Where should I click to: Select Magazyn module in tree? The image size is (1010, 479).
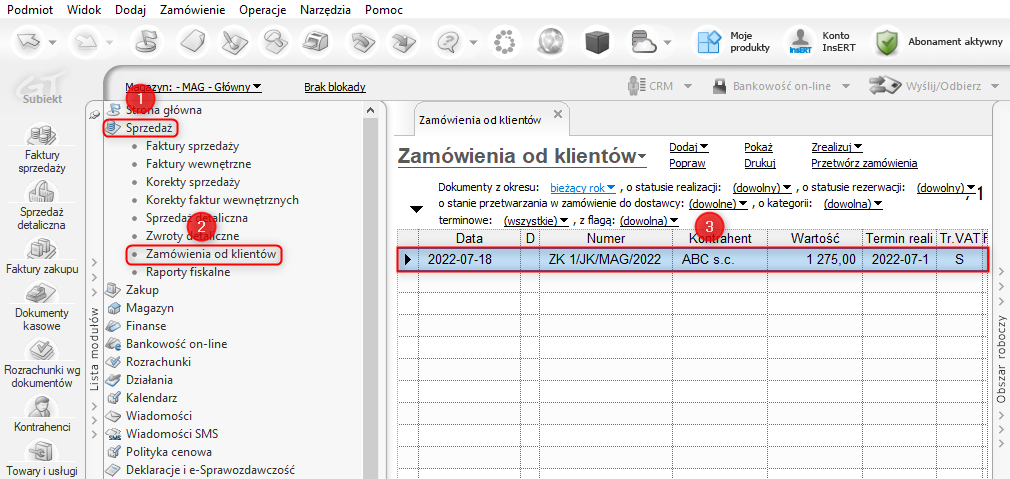click(x=149, y=308)
